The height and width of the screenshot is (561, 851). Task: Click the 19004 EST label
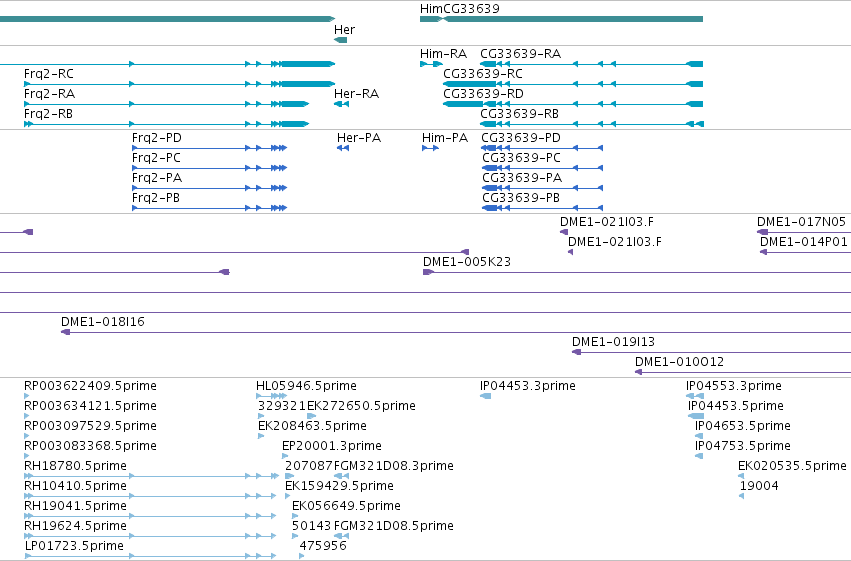click(x=759, y=486)
